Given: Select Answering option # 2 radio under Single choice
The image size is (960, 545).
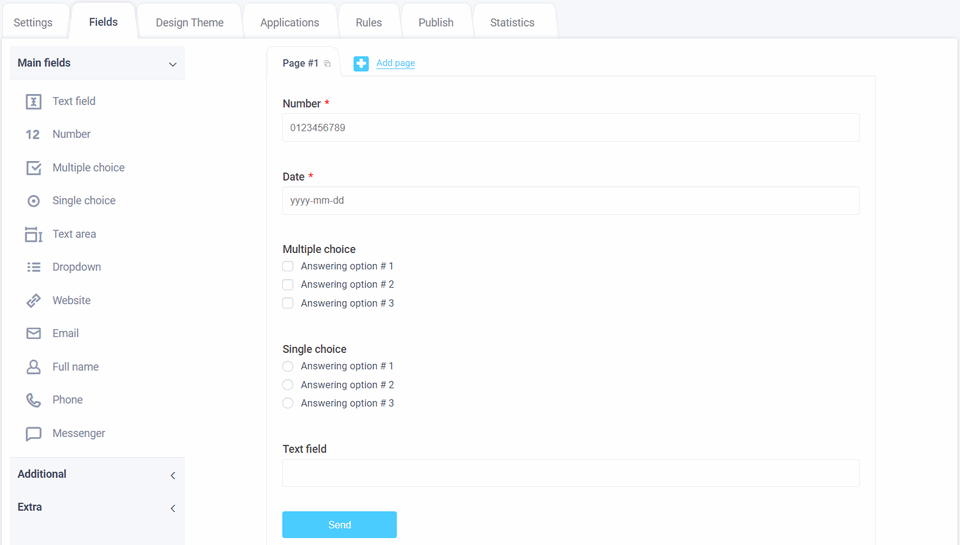Looking at the screenshot, I should (x=288, y=385).
